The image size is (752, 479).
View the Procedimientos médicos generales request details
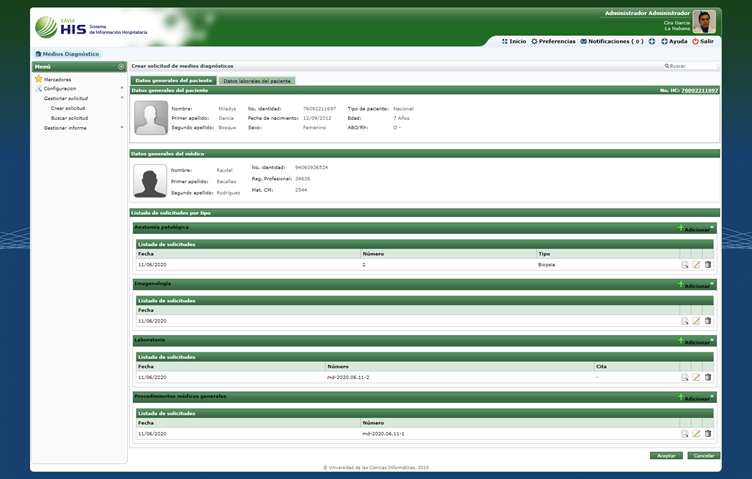point(685,434)
